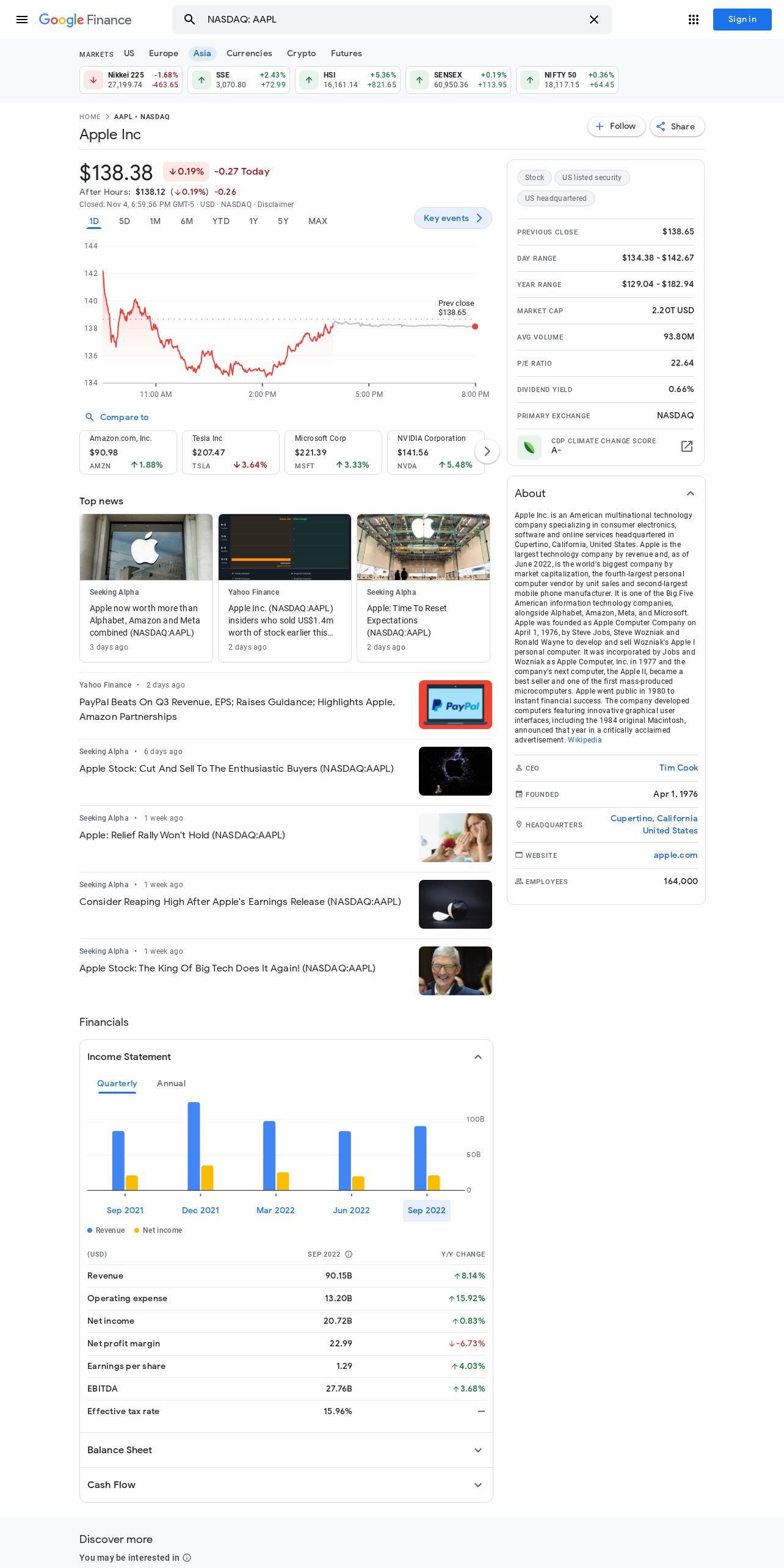Select the 5Y chart range
The image size is (784, 1568).
tap(283, 221)
